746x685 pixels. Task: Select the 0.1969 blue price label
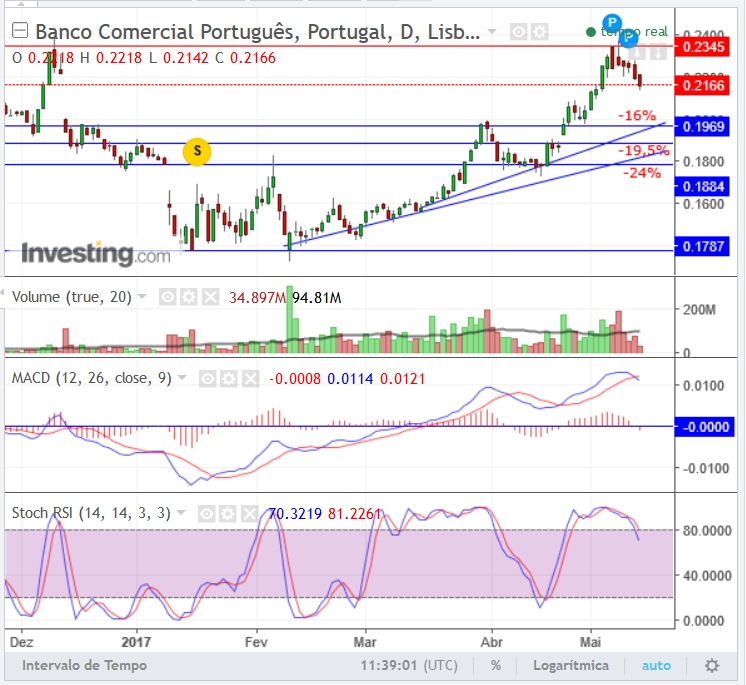pyautogui.click(x=702, y=127)
